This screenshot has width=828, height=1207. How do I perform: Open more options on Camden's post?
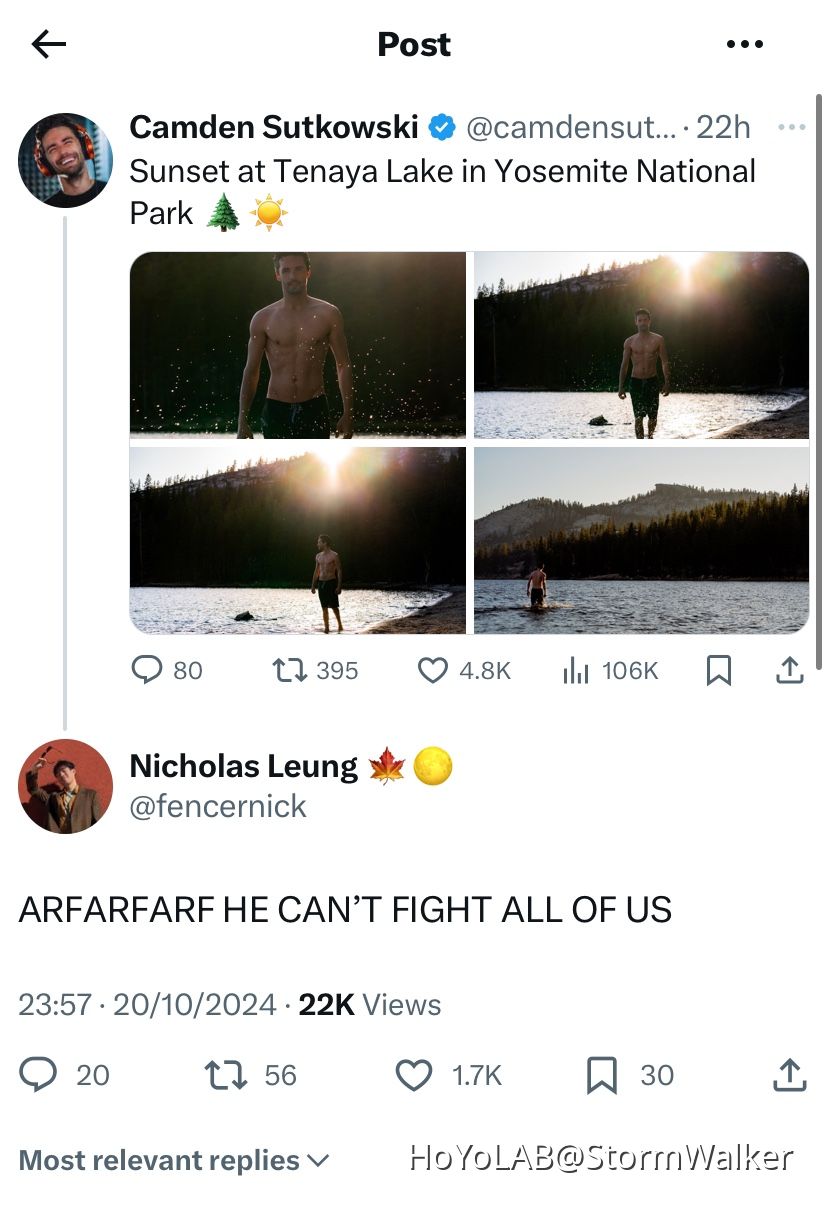tap(790, 128)
